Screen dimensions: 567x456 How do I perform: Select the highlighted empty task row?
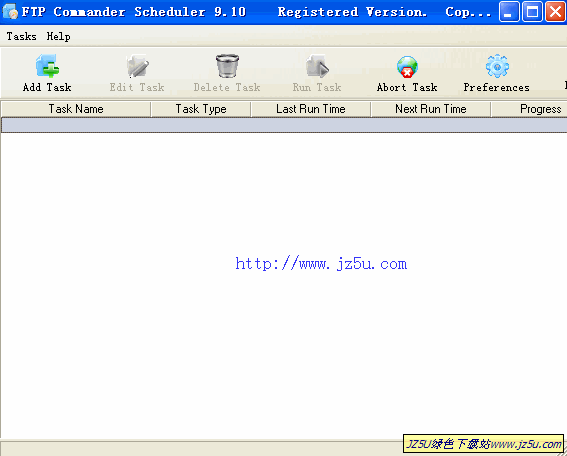(x=284, y=125)
